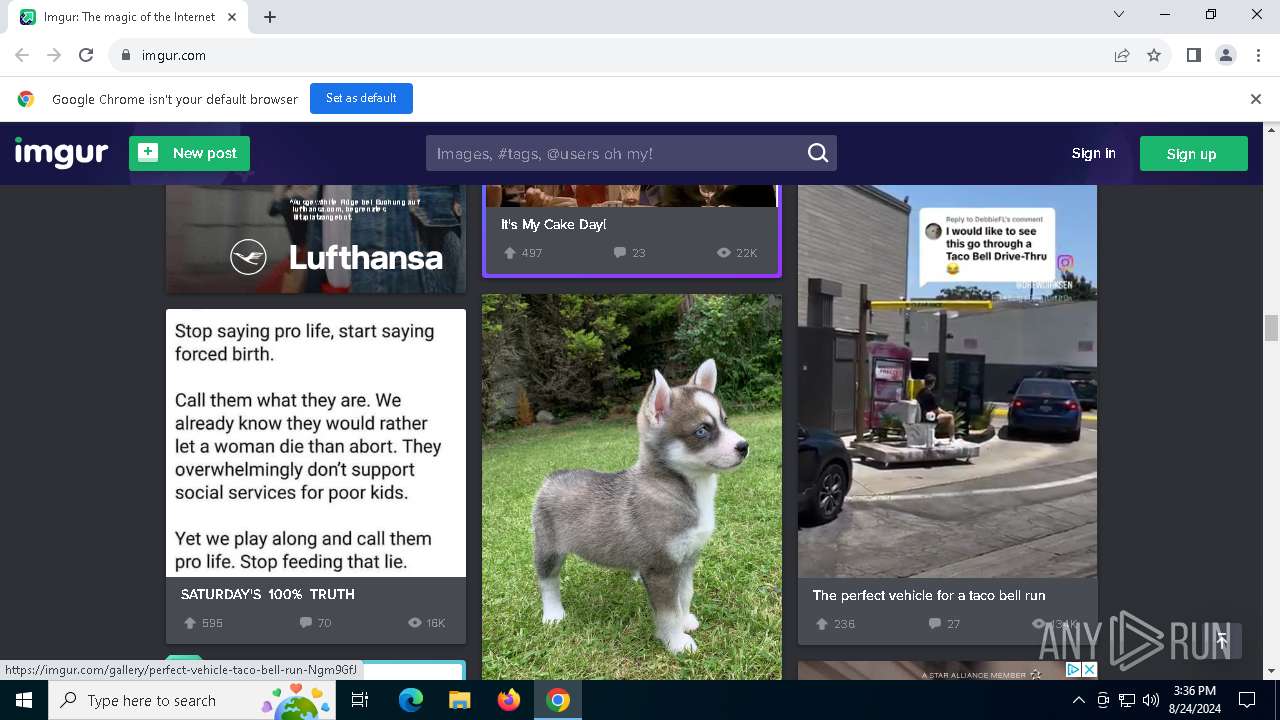Open the Sign in link
Viewport: 1280px width, 720px height.
1093,153
